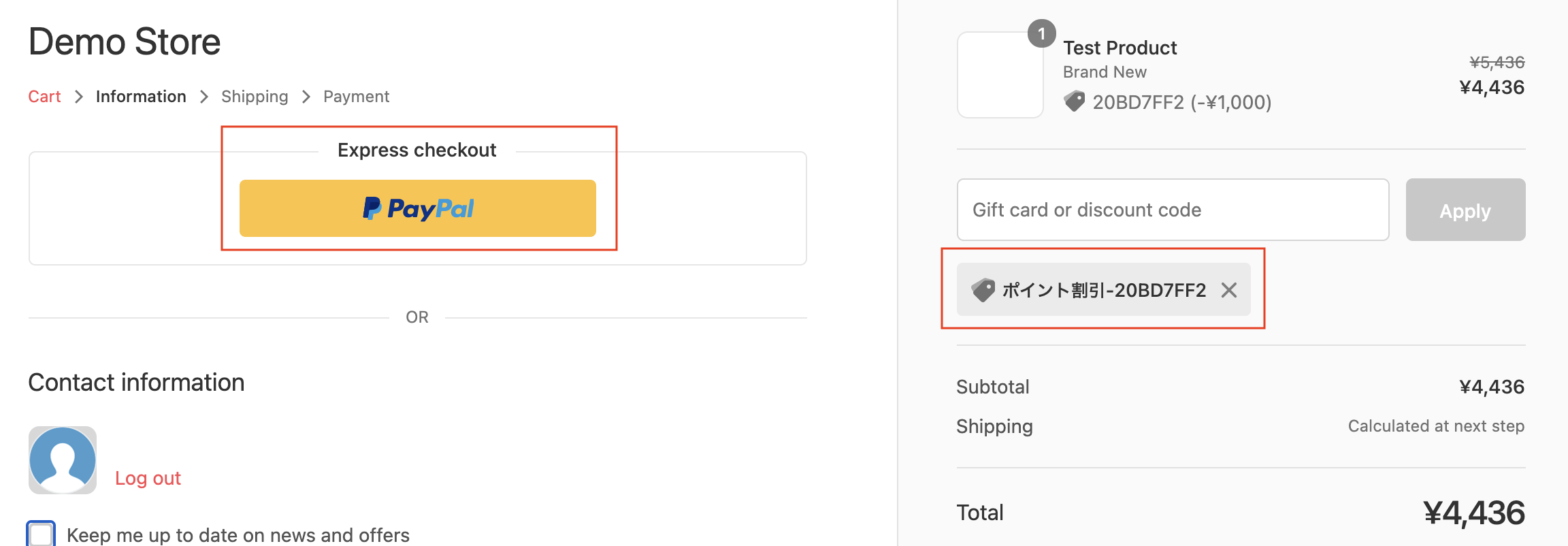Click the tag icon beside 20BD7FF2 (-¥1,000)
This screenshot has width=1568, height=546.
(1075, 101)
